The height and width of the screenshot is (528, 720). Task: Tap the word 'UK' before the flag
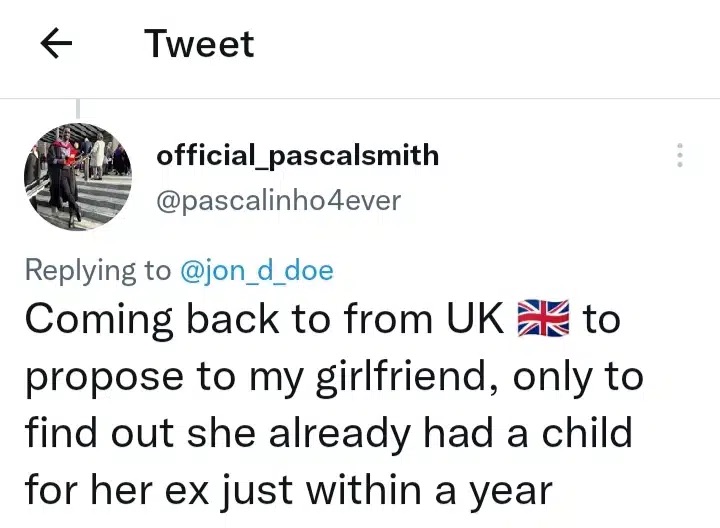[474, 319]
